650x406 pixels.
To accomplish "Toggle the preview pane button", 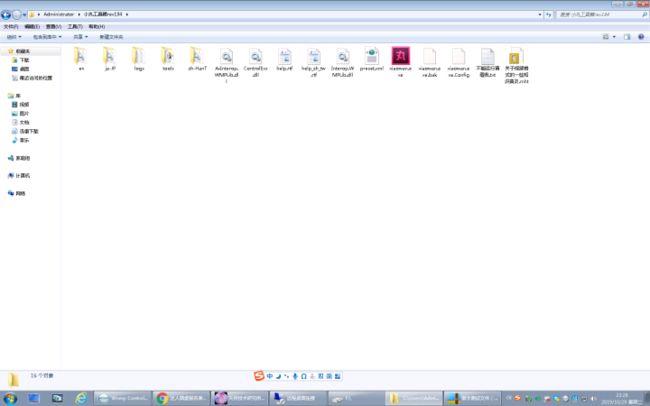I will [x=627, y=37].
